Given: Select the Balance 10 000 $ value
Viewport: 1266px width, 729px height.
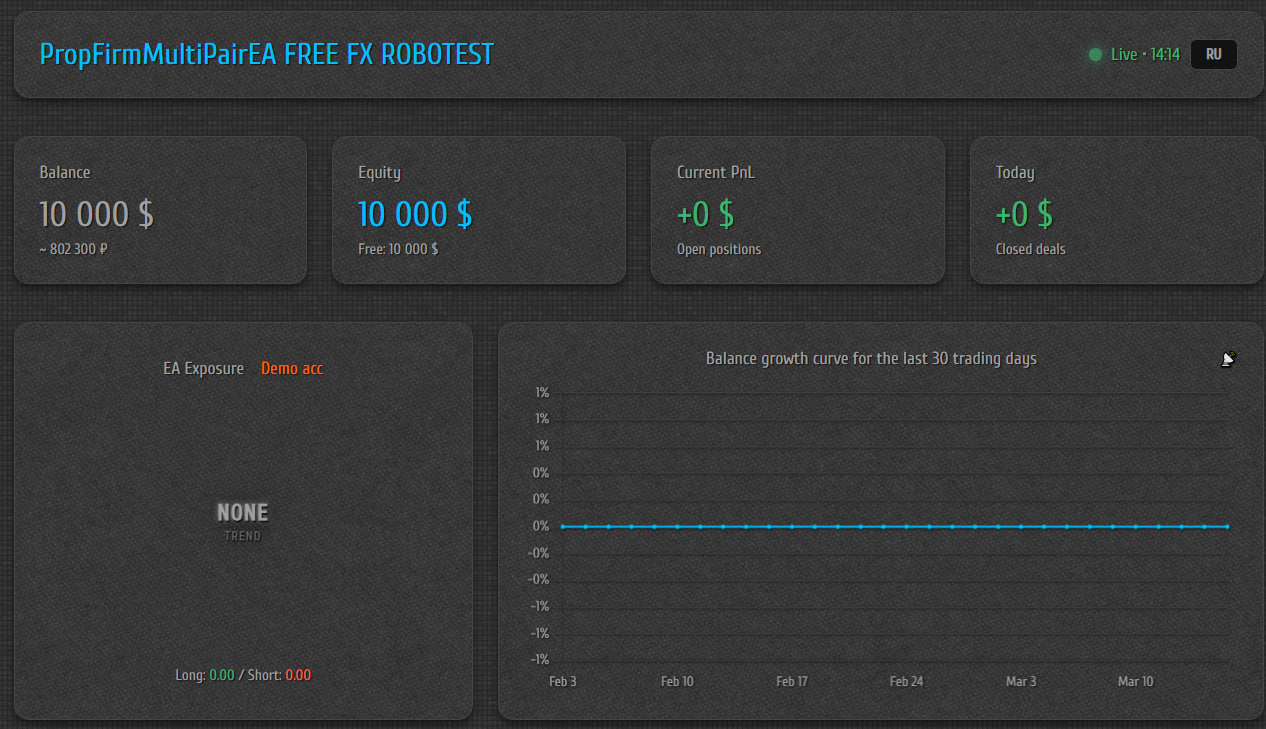Looking at the screenshot, I should (x=96, y=214).
